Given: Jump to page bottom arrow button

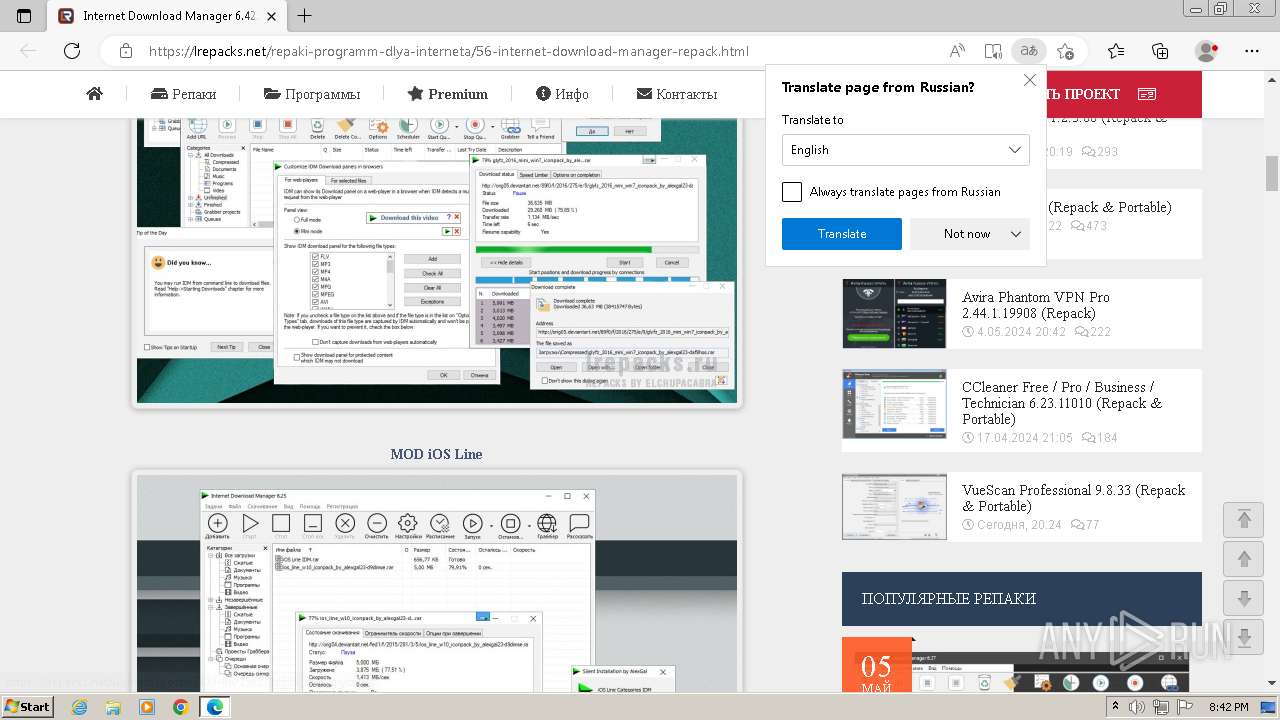Looking at the screenshot, I should 1244,638.
